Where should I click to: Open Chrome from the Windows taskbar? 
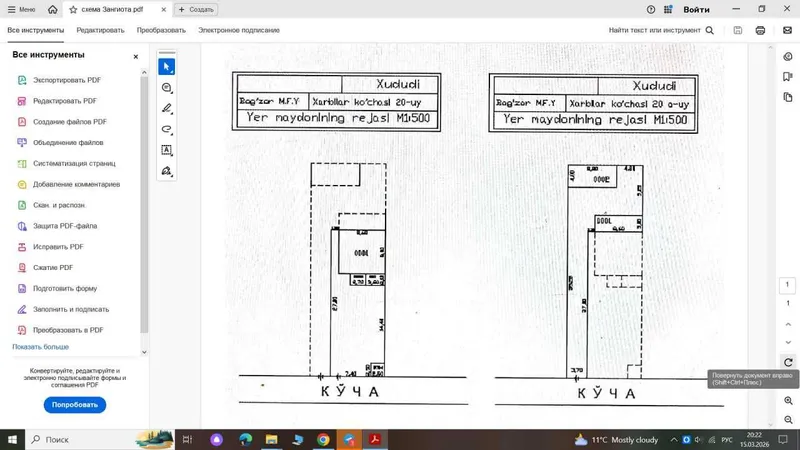[323, 439]
